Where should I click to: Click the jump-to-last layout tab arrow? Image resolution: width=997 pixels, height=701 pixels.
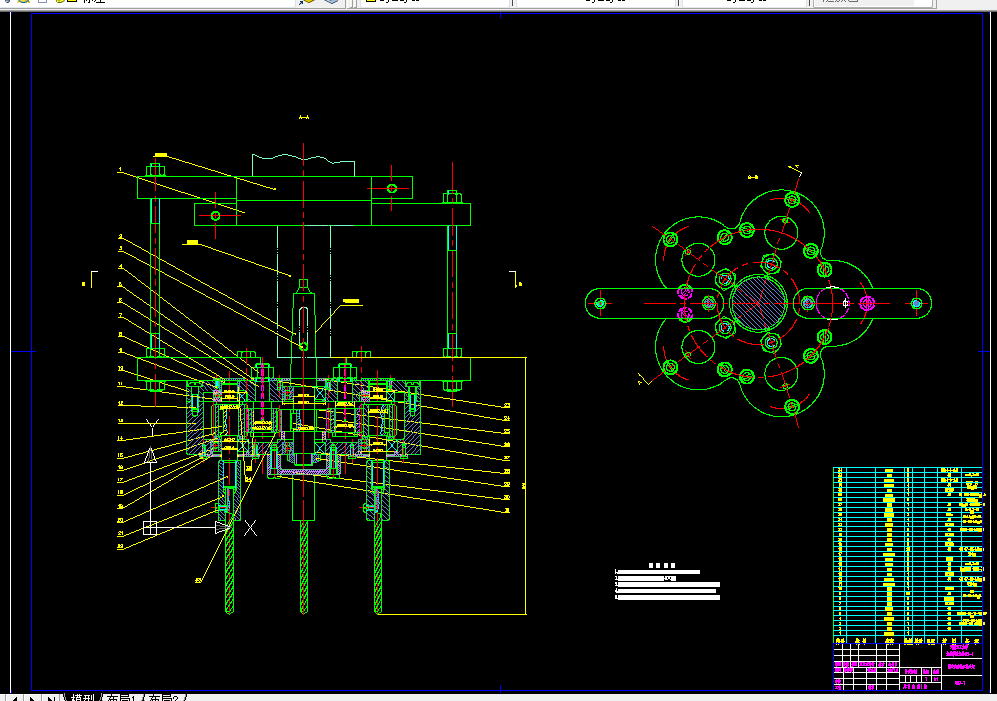tap(50, 698)
